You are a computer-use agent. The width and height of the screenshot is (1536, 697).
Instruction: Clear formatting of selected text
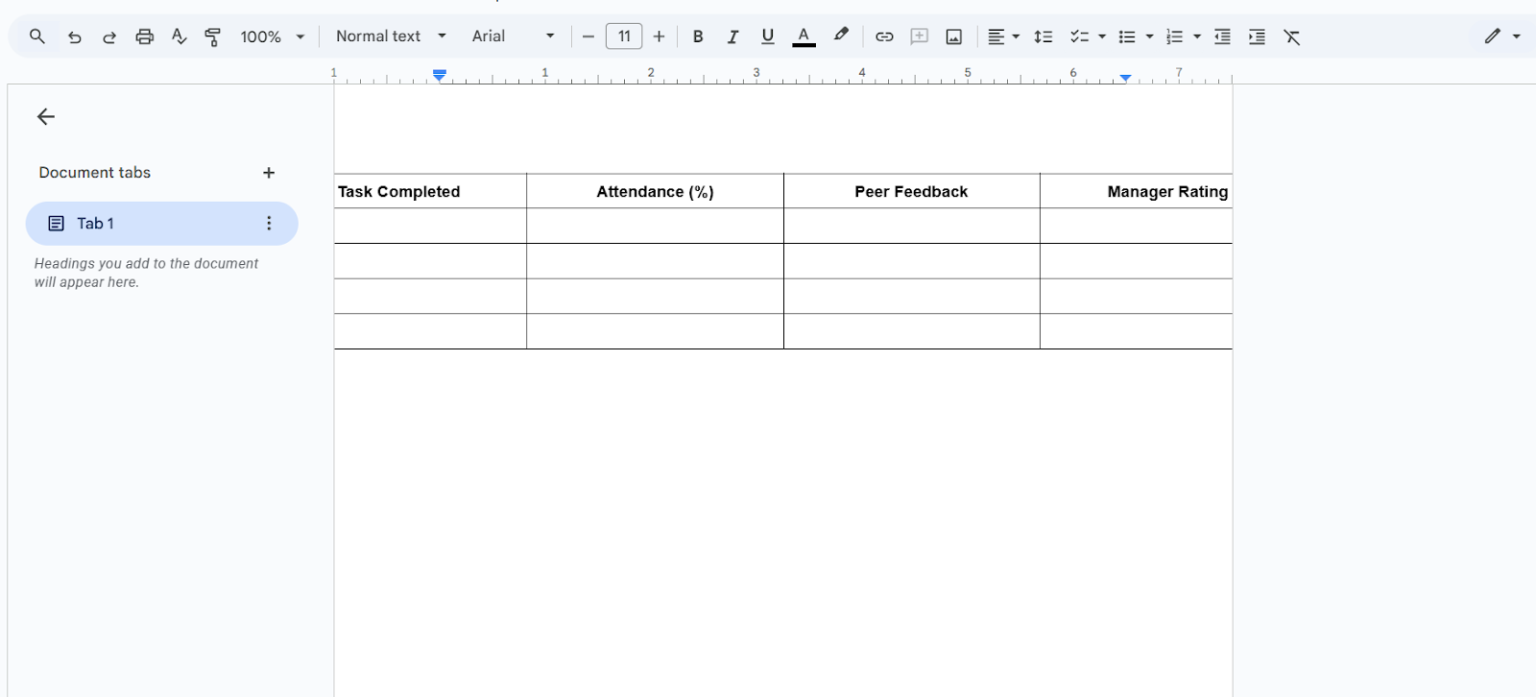point(1292,36)
